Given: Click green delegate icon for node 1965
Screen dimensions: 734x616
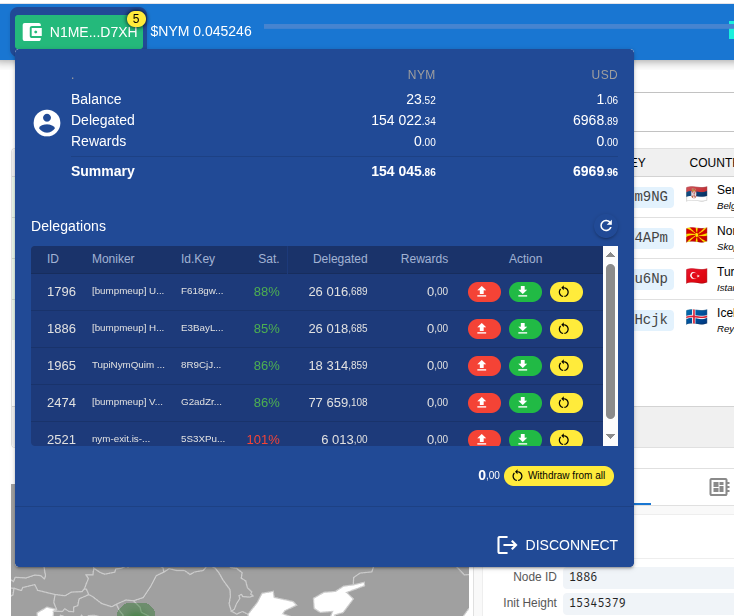Looking at the screenshot, I should [525, 366].
